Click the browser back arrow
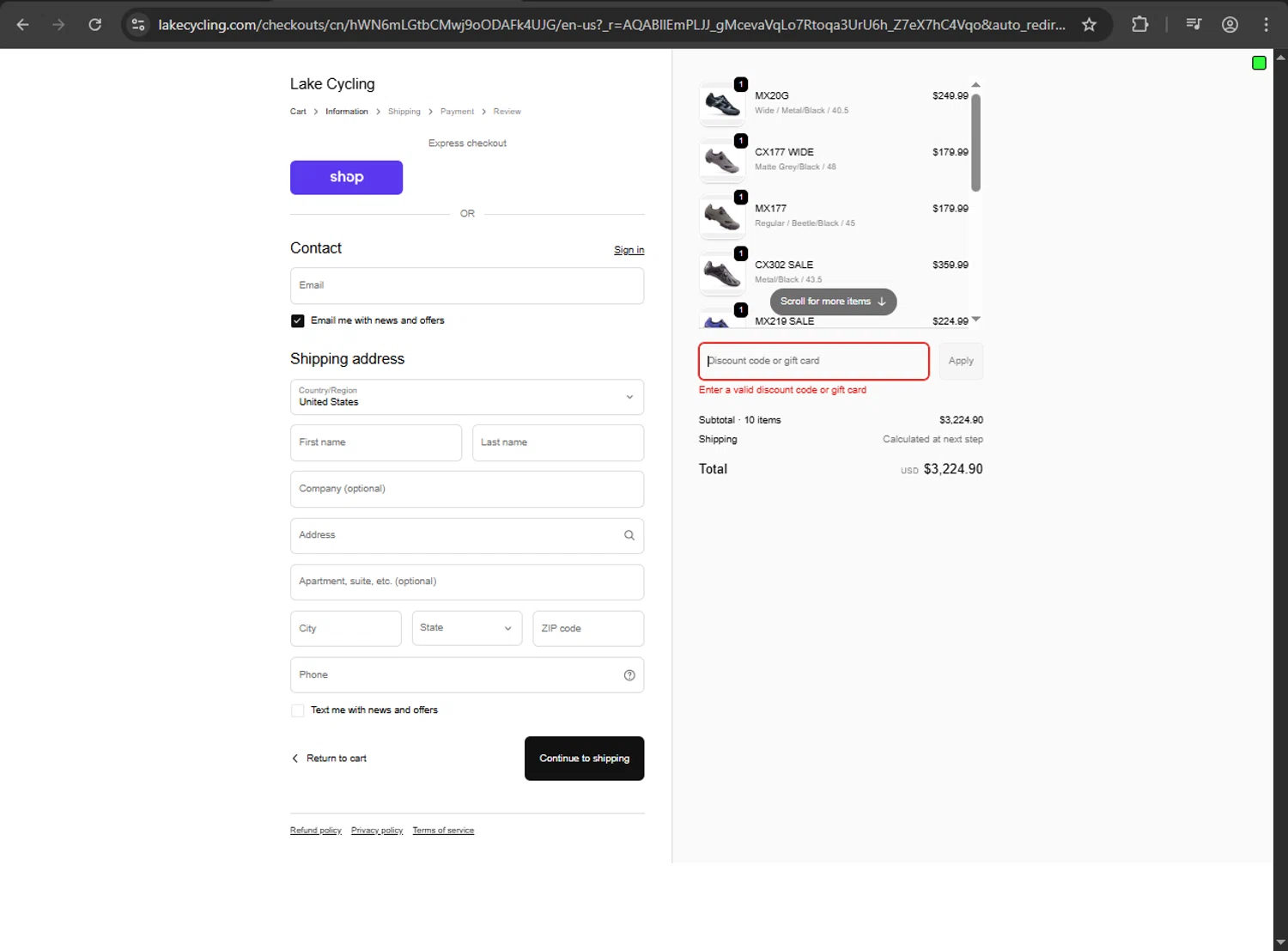 [23, 25]
